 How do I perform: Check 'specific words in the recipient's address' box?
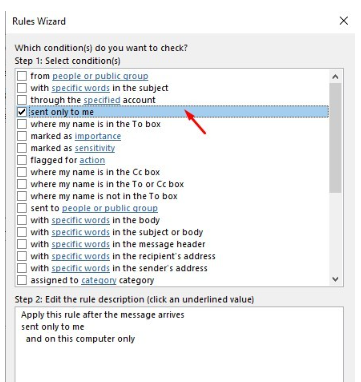(x=22, y=256)
